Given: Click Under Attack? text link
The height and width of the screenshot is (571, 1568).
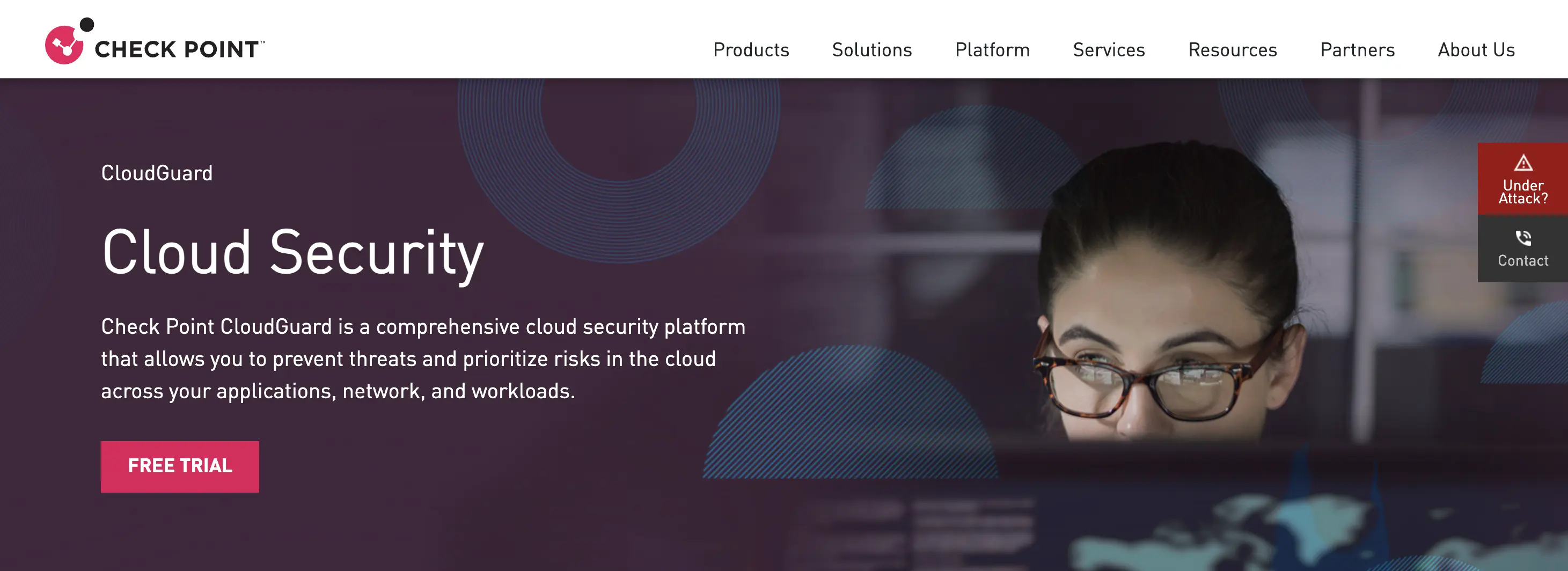Looking at the screenshot, I should click(x=1522, y=192).
